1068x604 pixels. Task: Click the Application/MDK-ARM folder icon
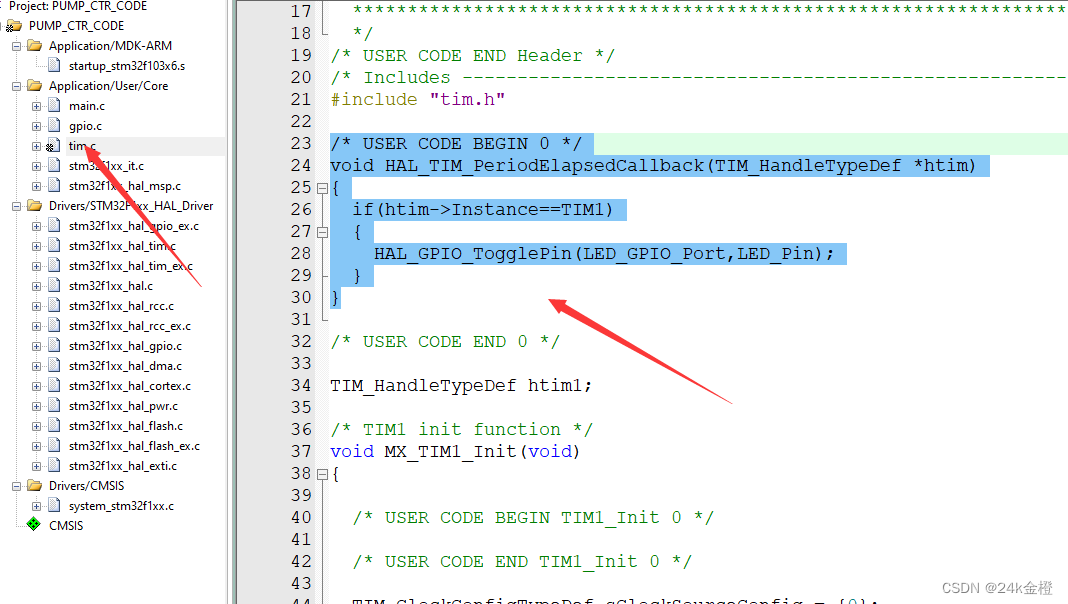coord(34,46)
